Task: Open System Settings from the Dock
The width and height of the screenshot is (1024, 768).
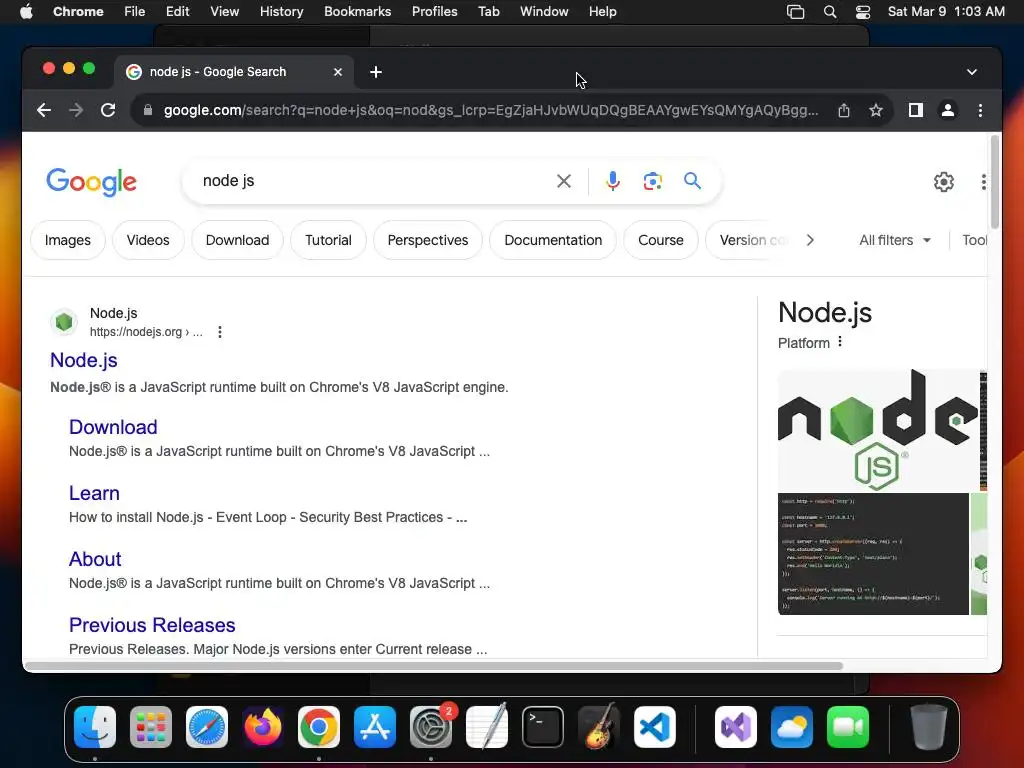Action: 431,727
